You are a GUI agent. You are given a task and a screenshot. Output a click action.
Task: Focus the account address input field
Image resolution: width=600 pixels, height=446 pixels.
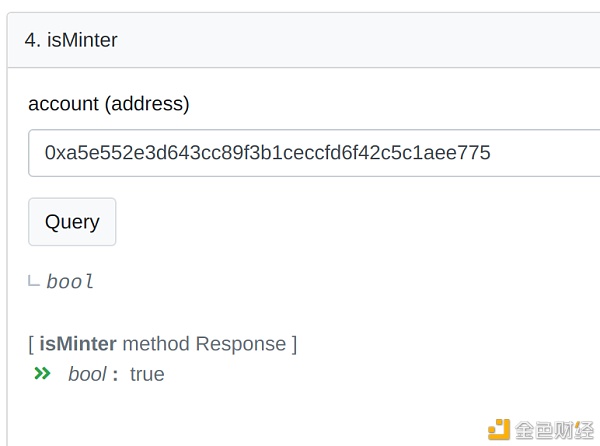point(314,153)
